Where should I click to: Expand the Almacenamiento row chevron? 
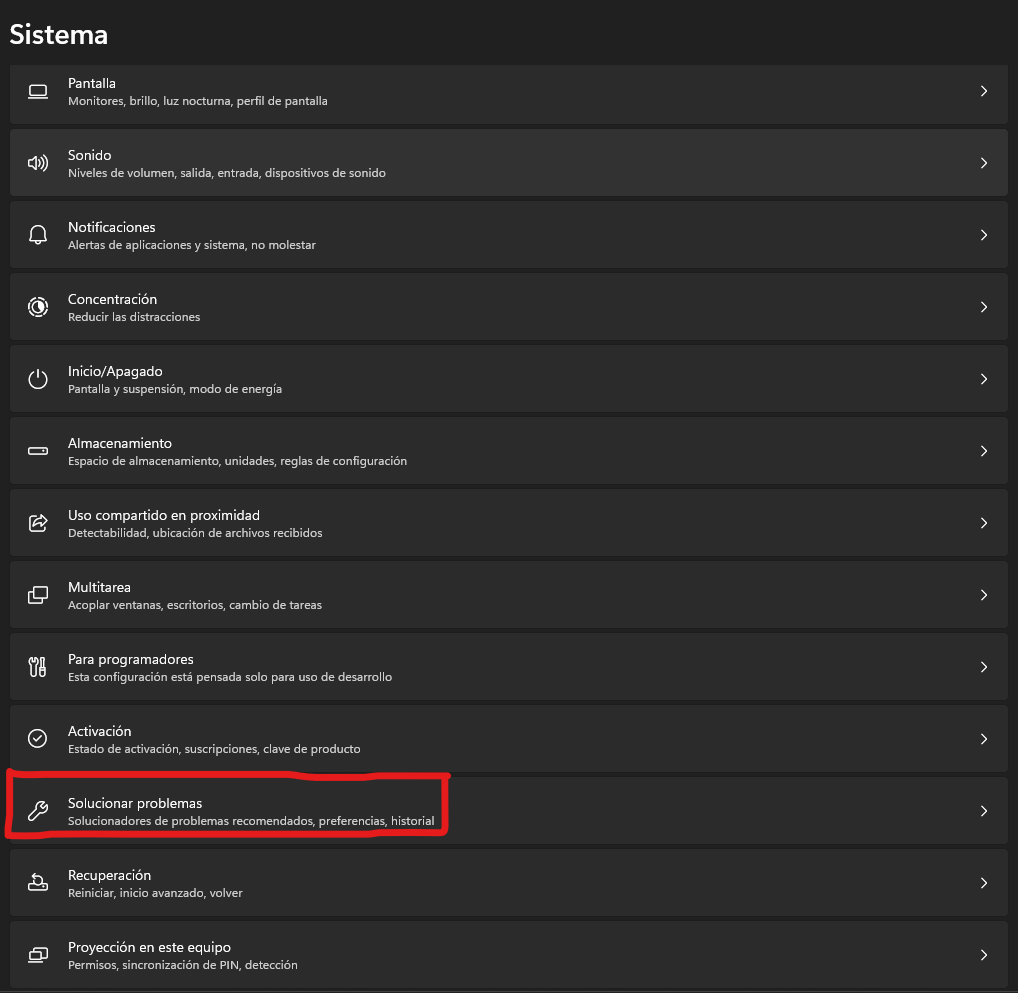coord(984,451)
